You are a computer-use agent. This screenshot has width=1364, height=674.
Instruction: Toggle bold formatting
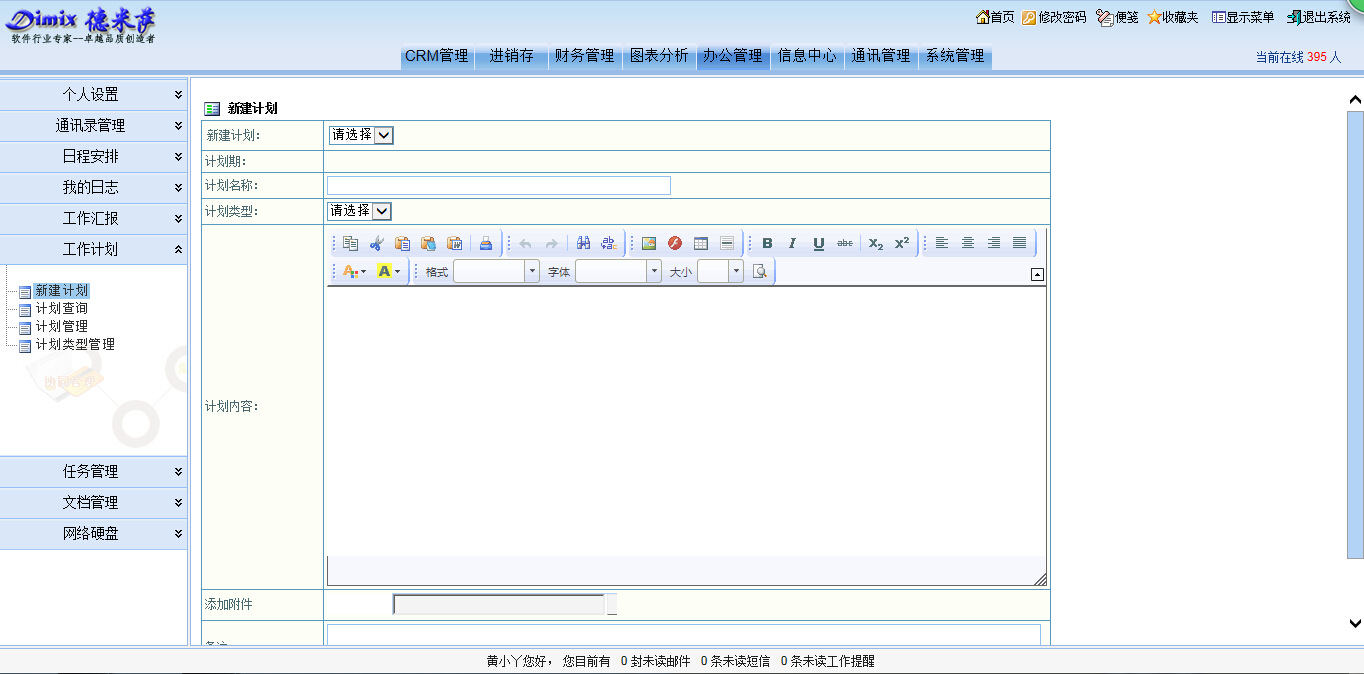pyautogui.click(x=767, y=243)
